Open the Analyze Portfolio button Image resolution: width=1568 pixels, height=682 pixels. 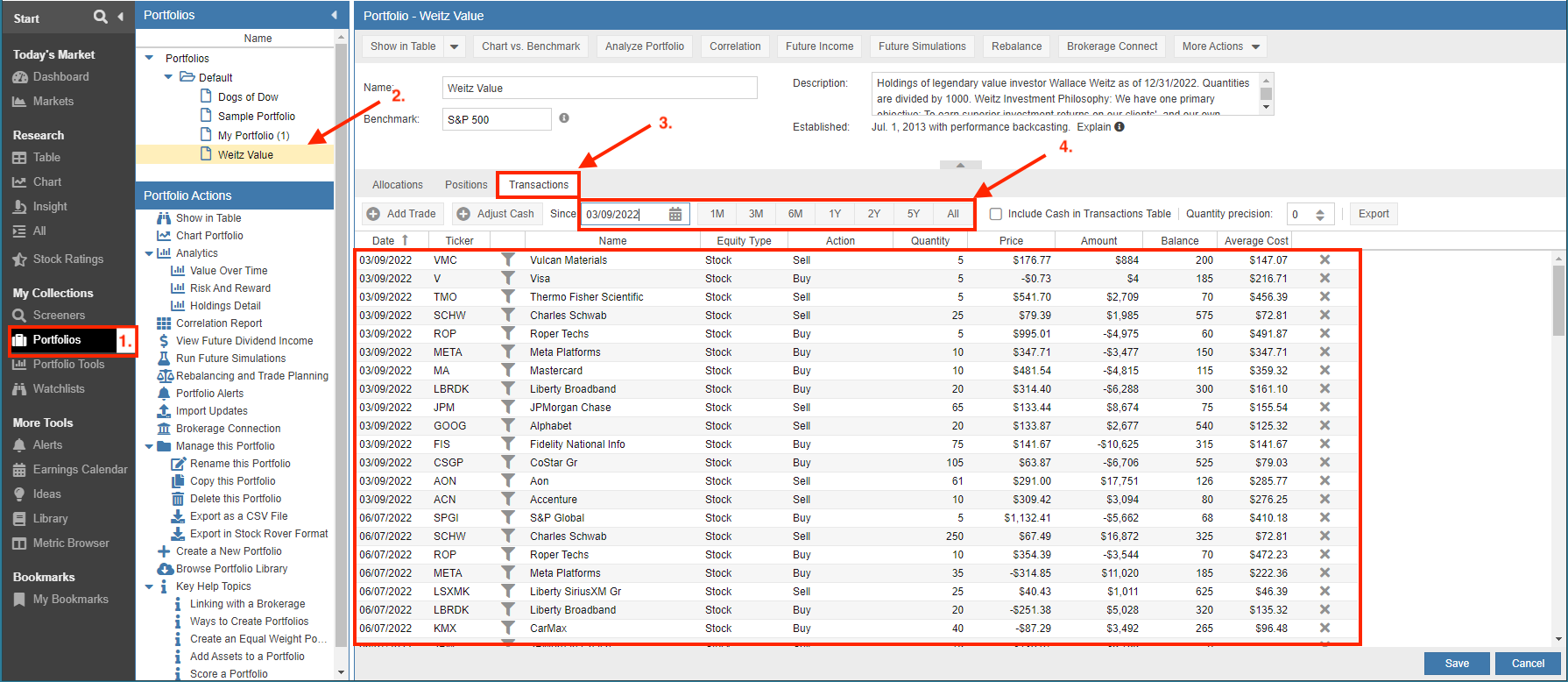tap(645, 46)
